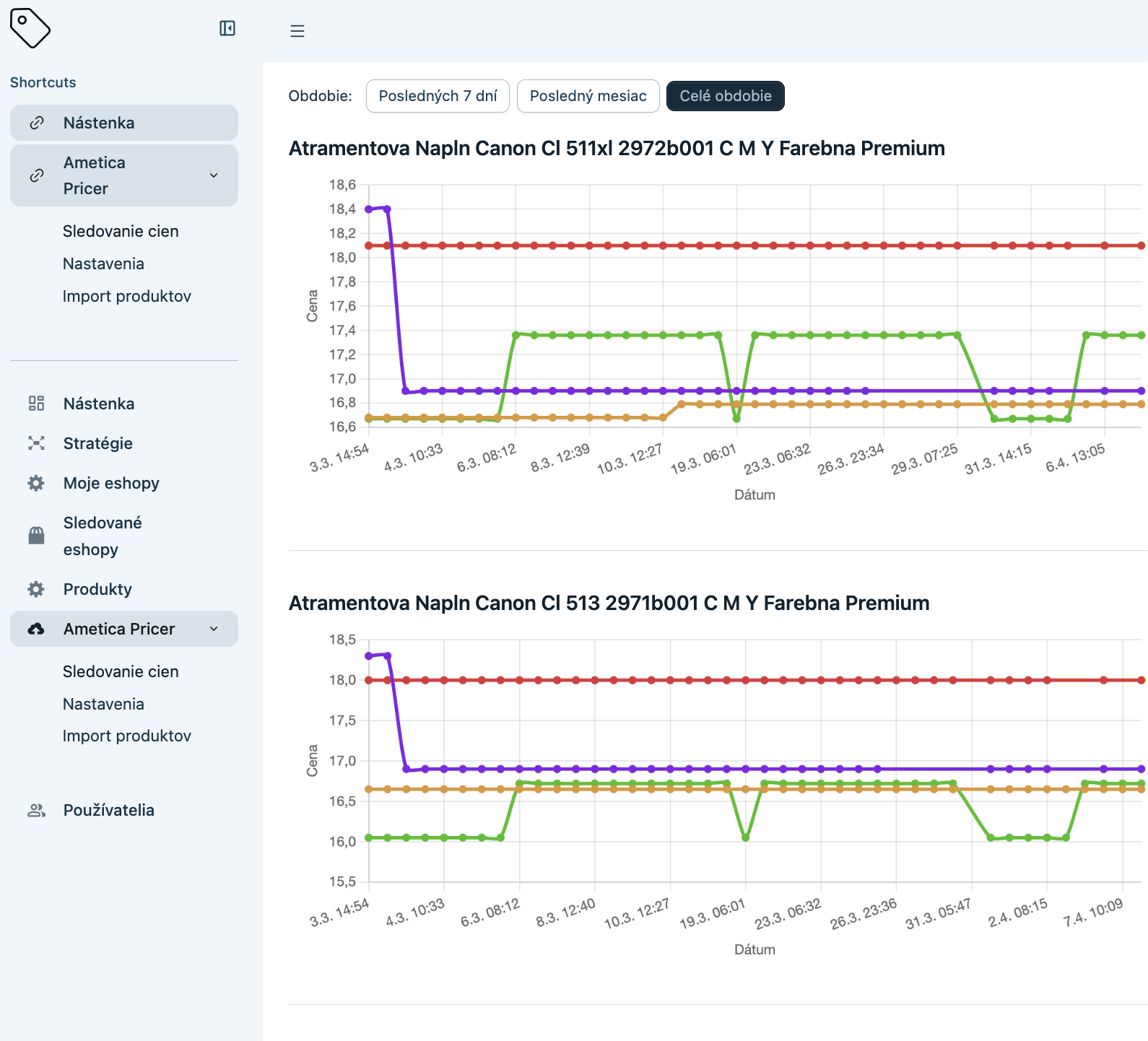Click the store icon for Sledované eshopy
This screenshot has height=1041, width=1148.
click(36, 536)
